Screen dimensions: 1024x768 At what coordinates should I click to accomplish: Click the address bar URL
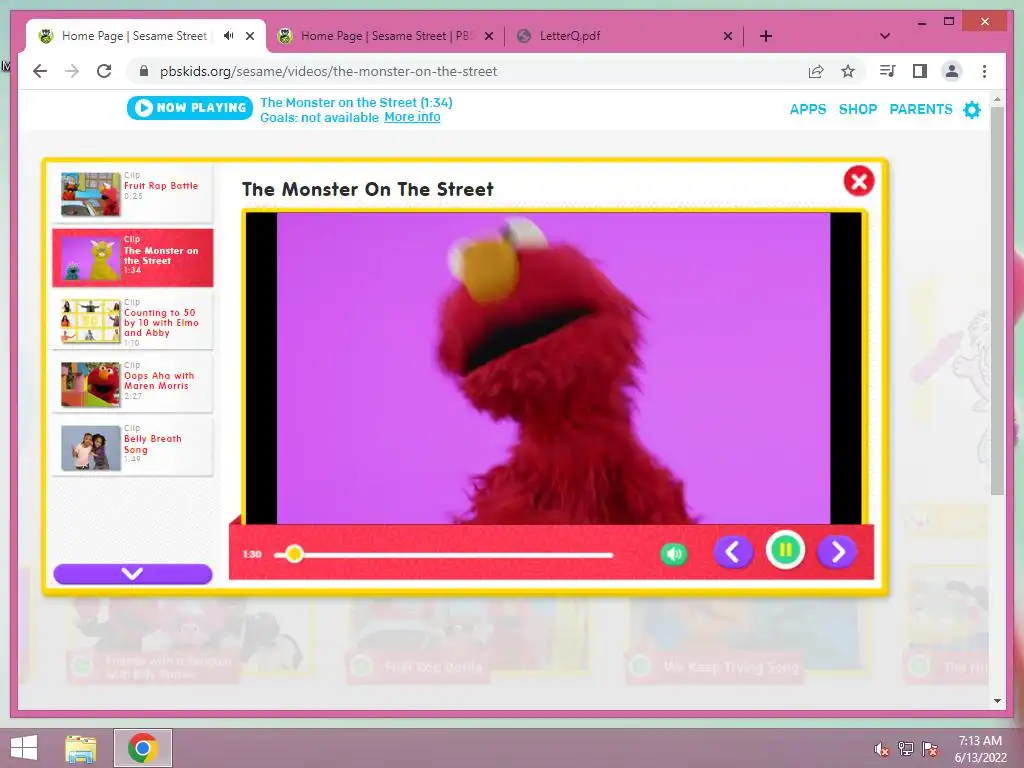tap(328, 71)
